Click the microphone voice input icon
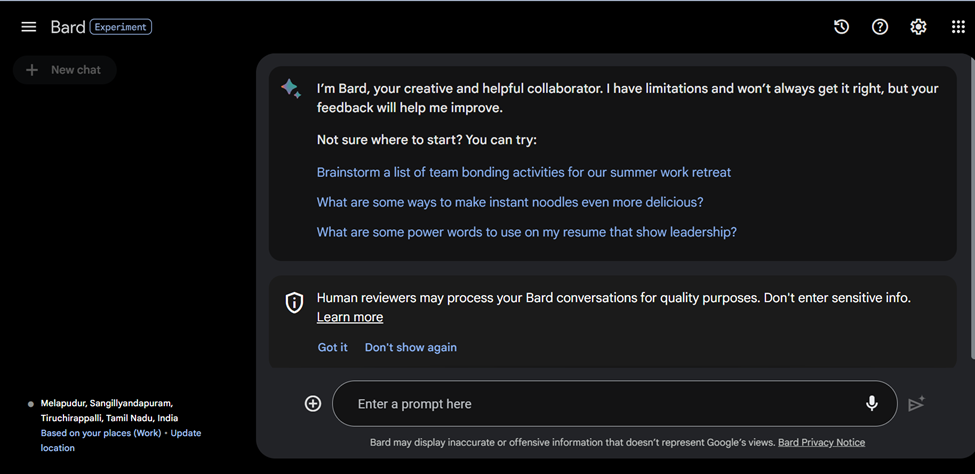975x474 pixels. [871, 403]
